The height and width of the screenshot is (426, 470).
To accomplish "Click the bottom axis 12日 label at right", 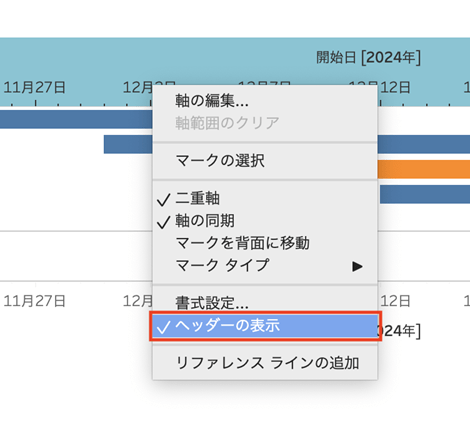I will 395,301.
